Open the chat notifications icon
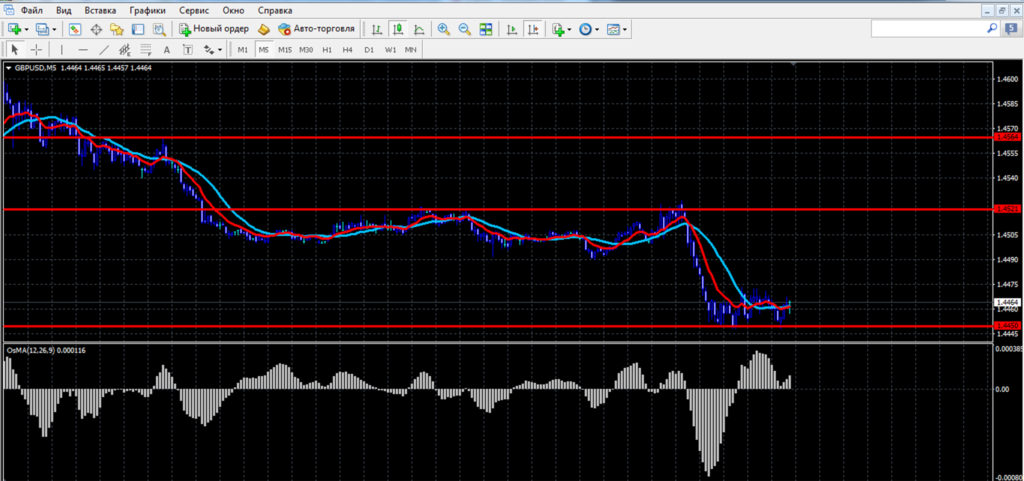1024x481 pixels. click(1010, 28)
